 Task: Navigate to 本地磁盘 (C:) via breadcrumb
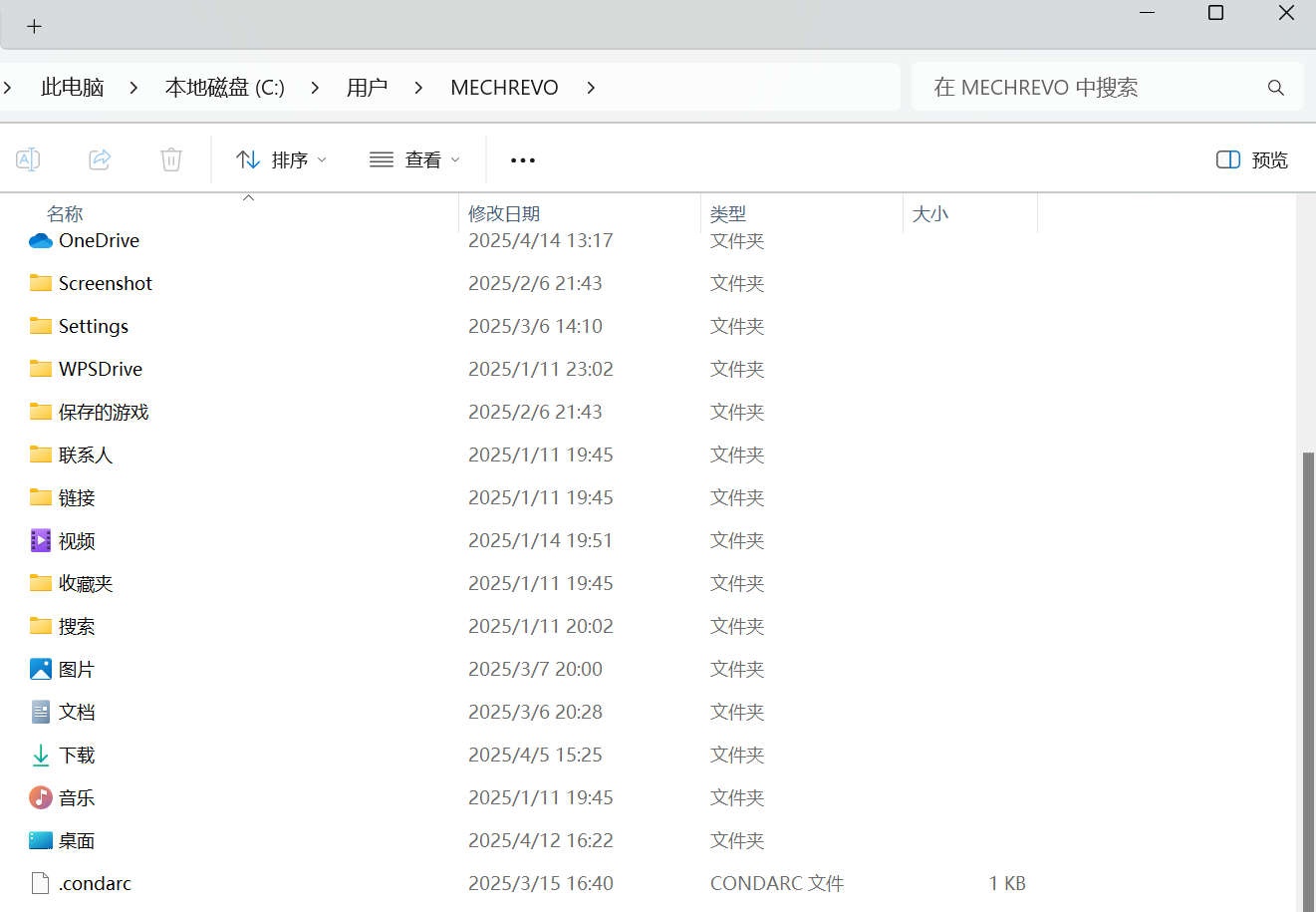click(x=224, y=87)
